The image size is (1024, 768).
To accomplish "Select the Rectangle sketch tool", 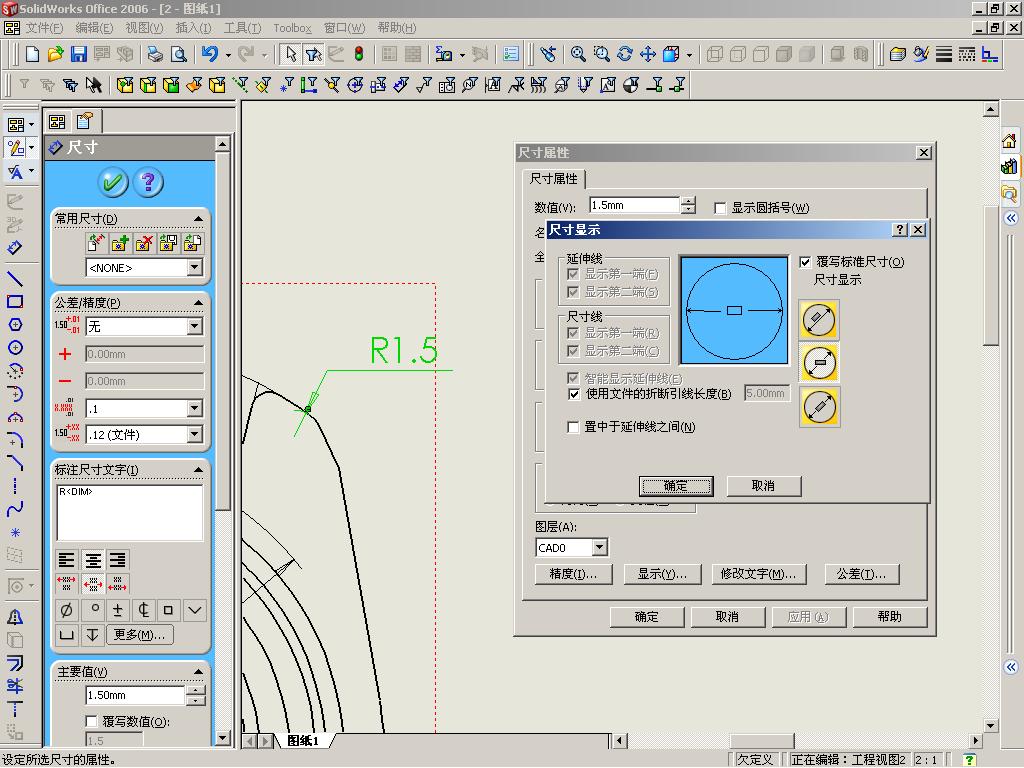I will (15, 302).
